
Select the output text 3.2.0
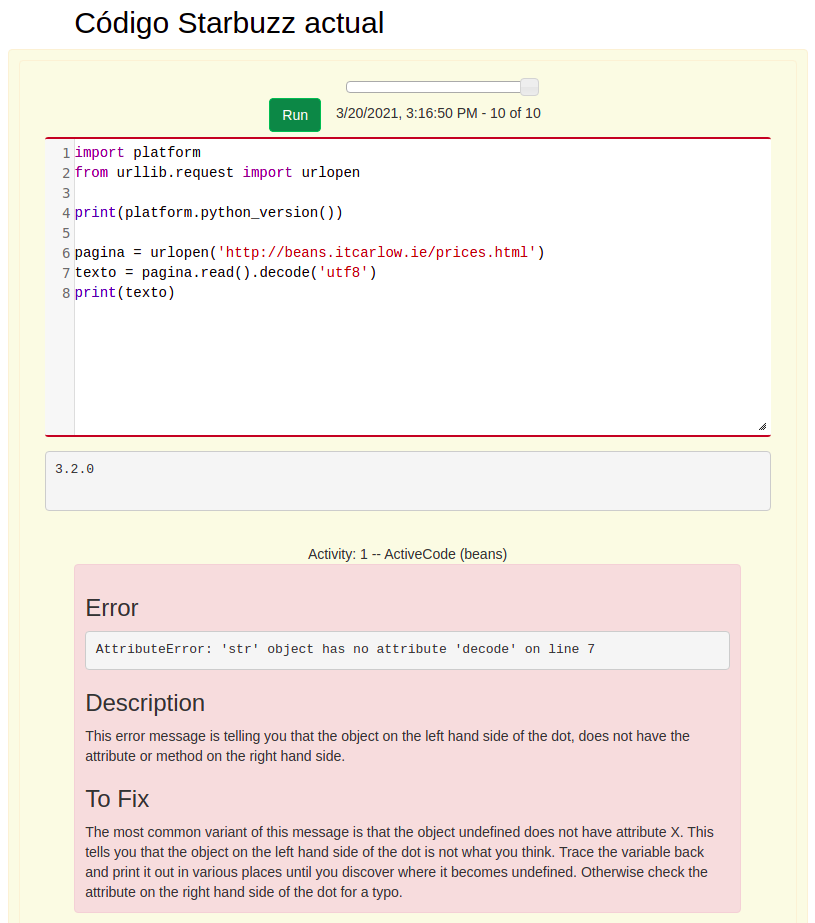pos(74,468)
